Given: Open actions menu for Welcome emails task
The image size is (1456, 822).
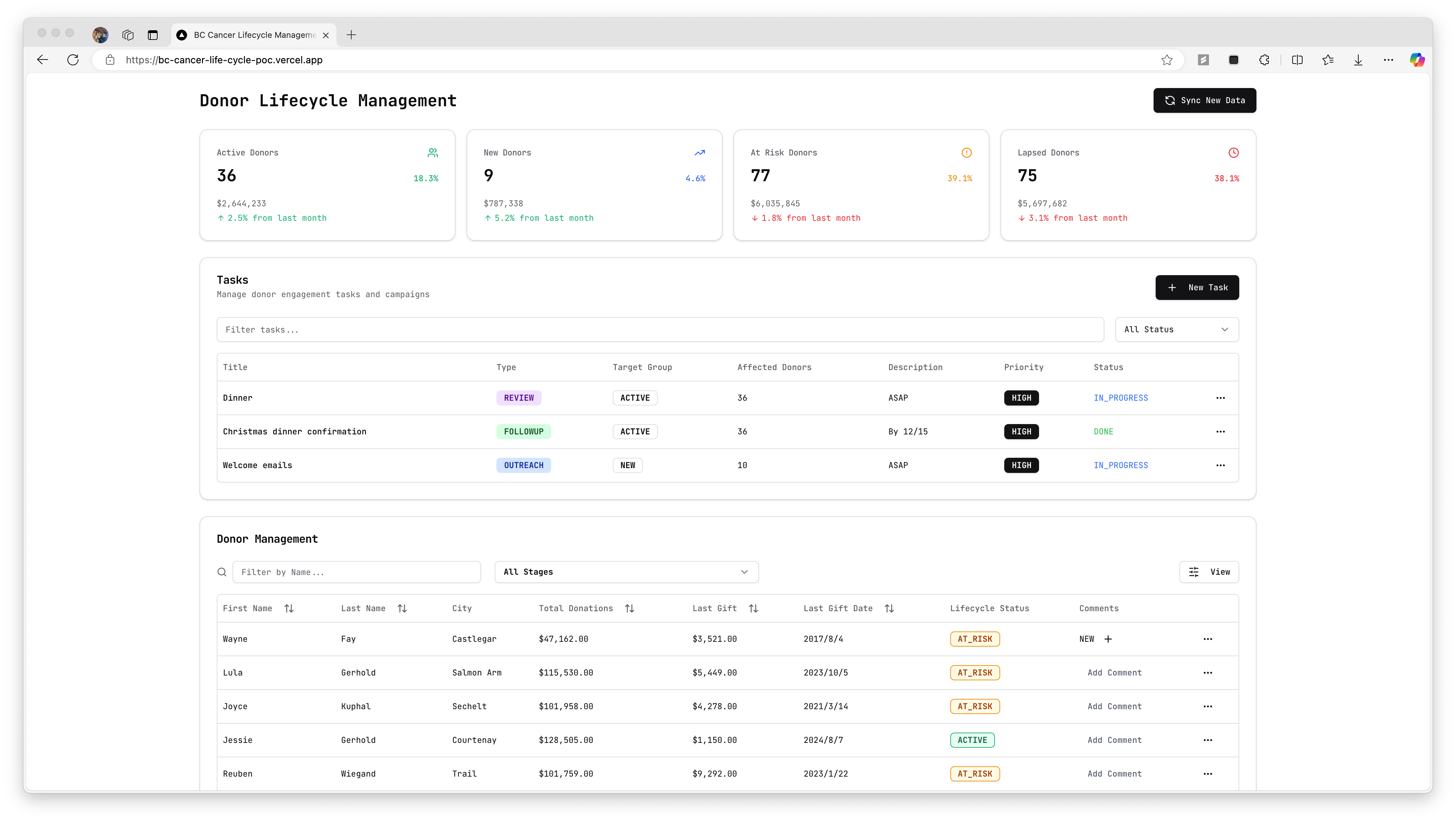Looking at the screenshot, I should [1220, 466].
